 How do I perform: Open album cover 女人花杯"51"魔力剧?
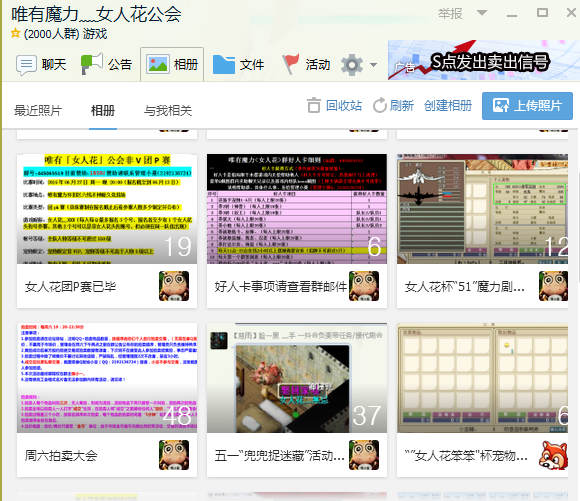[482, 209]
